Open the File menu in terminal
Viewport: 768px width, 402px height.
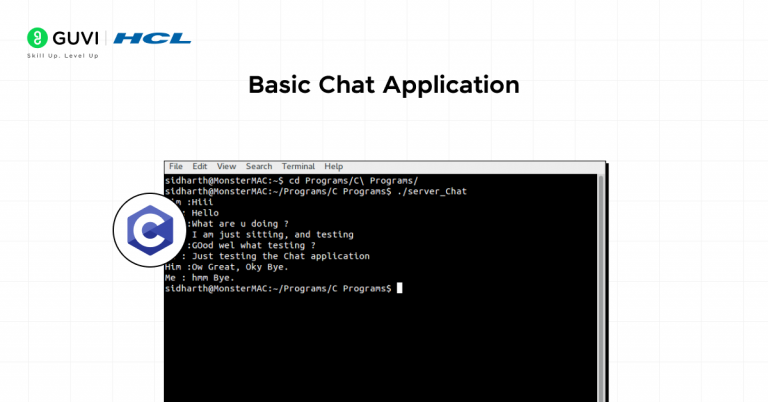tap(176, 166)
